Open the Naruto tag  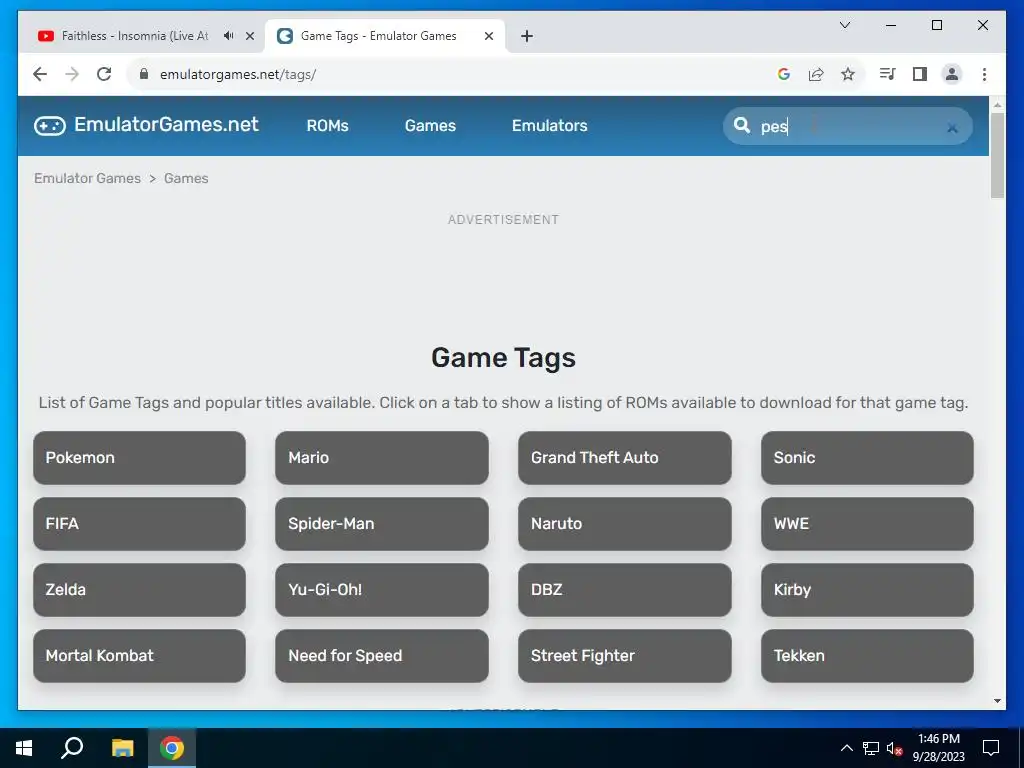[625, 524]
